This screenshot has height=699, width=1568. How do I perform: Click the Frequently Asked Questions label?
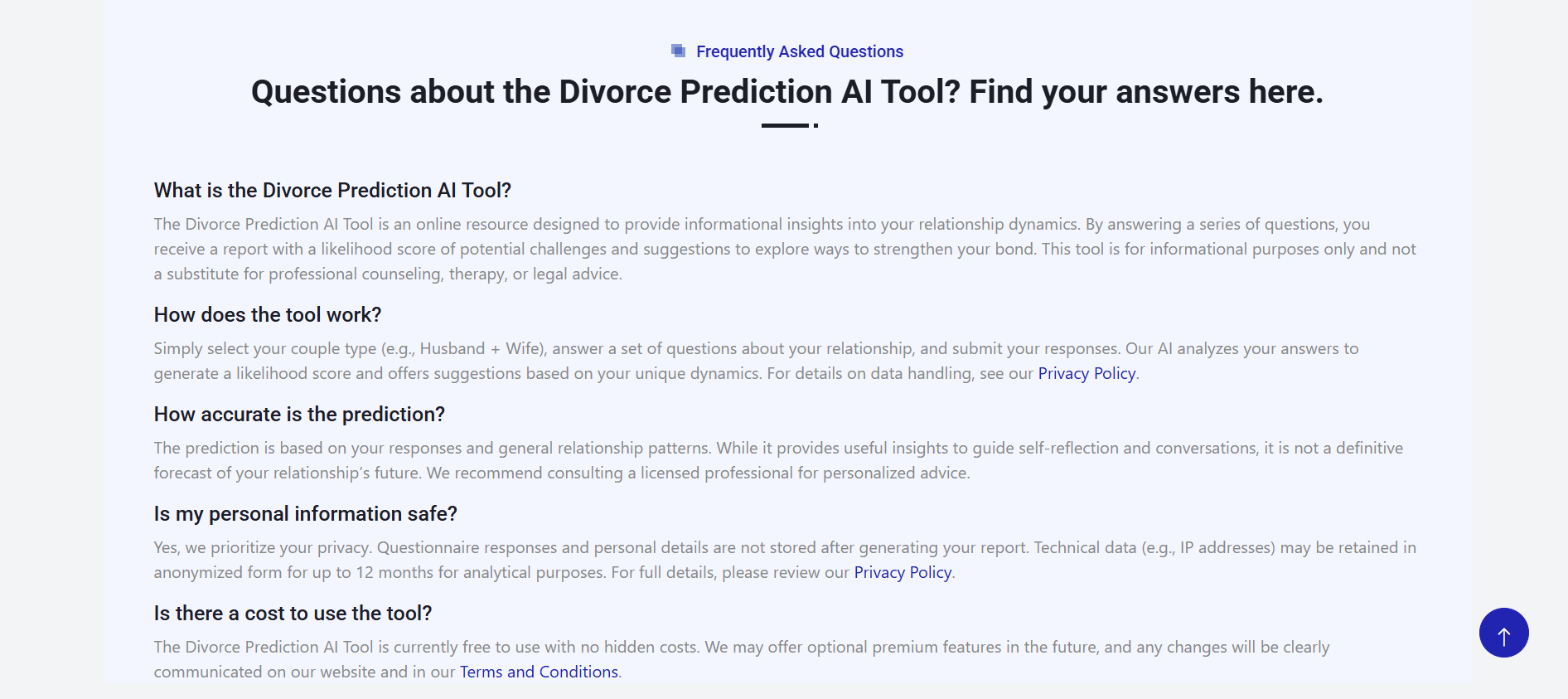tap(799, 51)
